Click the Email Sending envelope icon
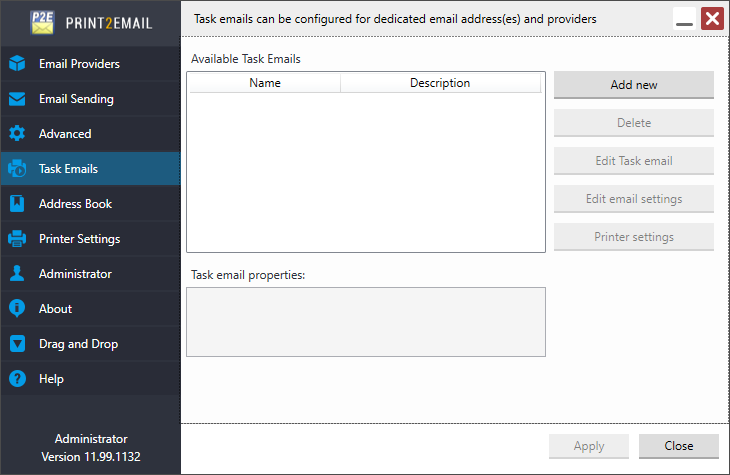 (17, 99)
